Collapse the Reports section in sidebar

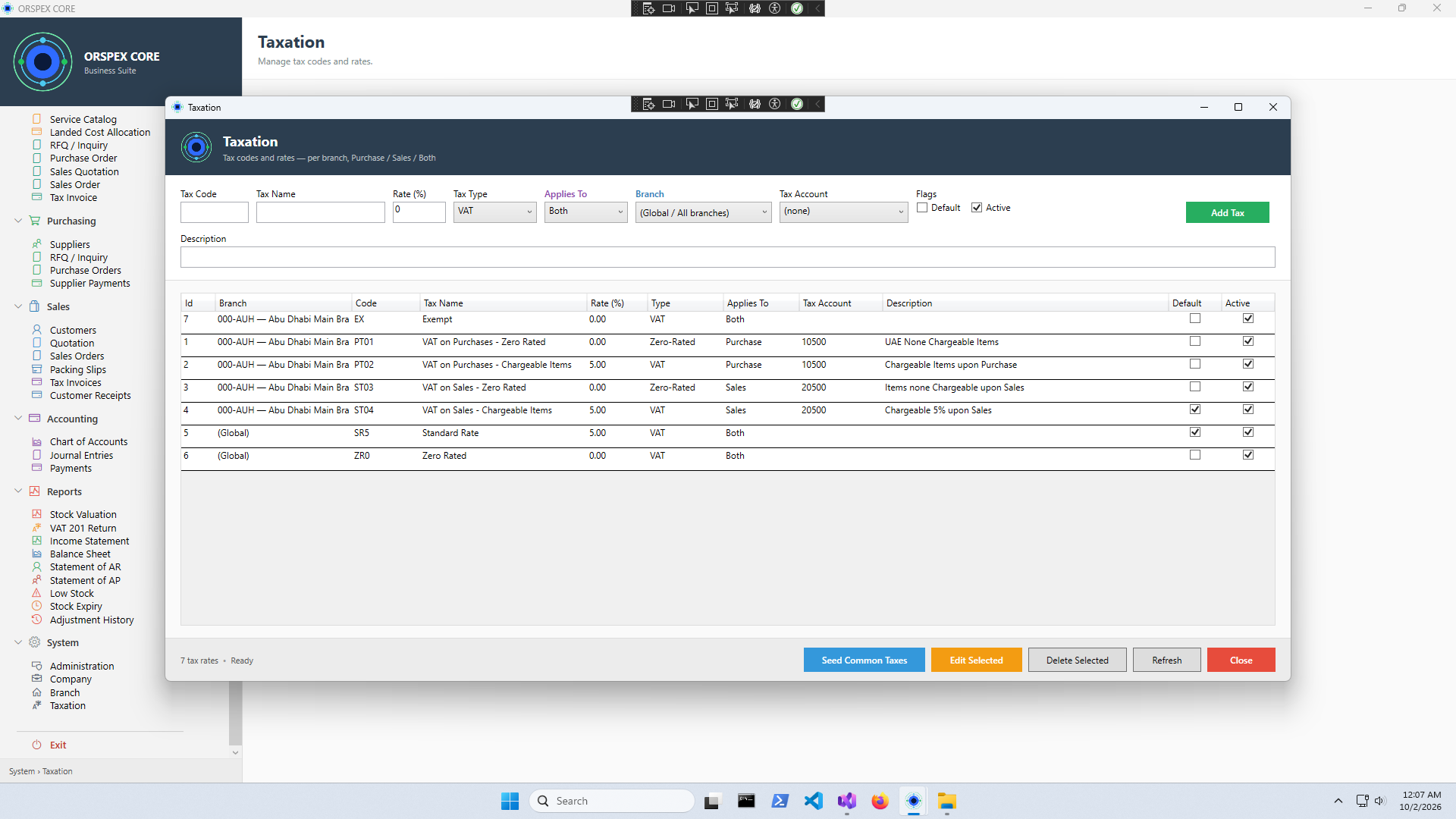18,491
